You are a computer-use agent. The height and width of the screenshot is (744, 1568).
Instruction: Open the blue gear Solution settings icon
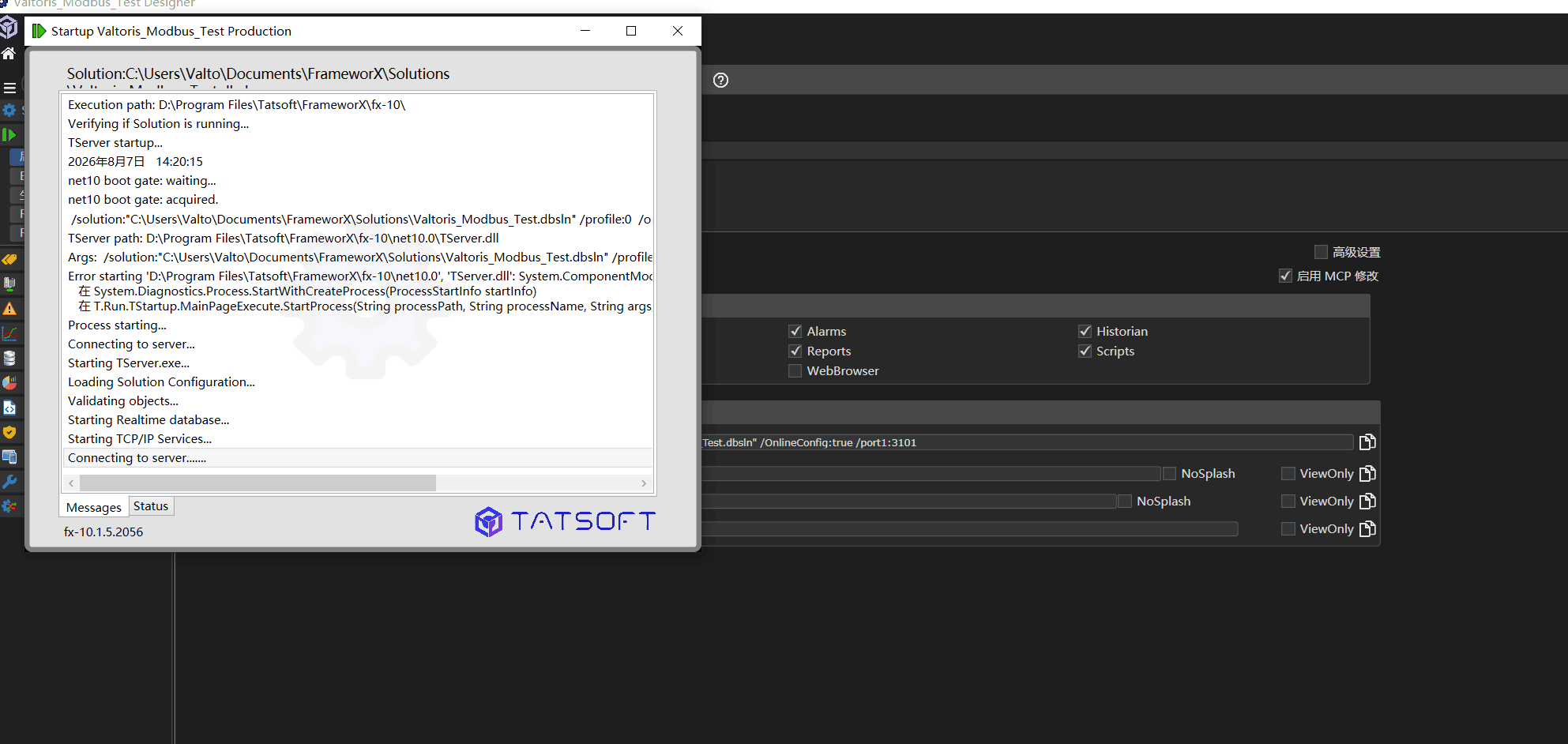tap(9, 111)
